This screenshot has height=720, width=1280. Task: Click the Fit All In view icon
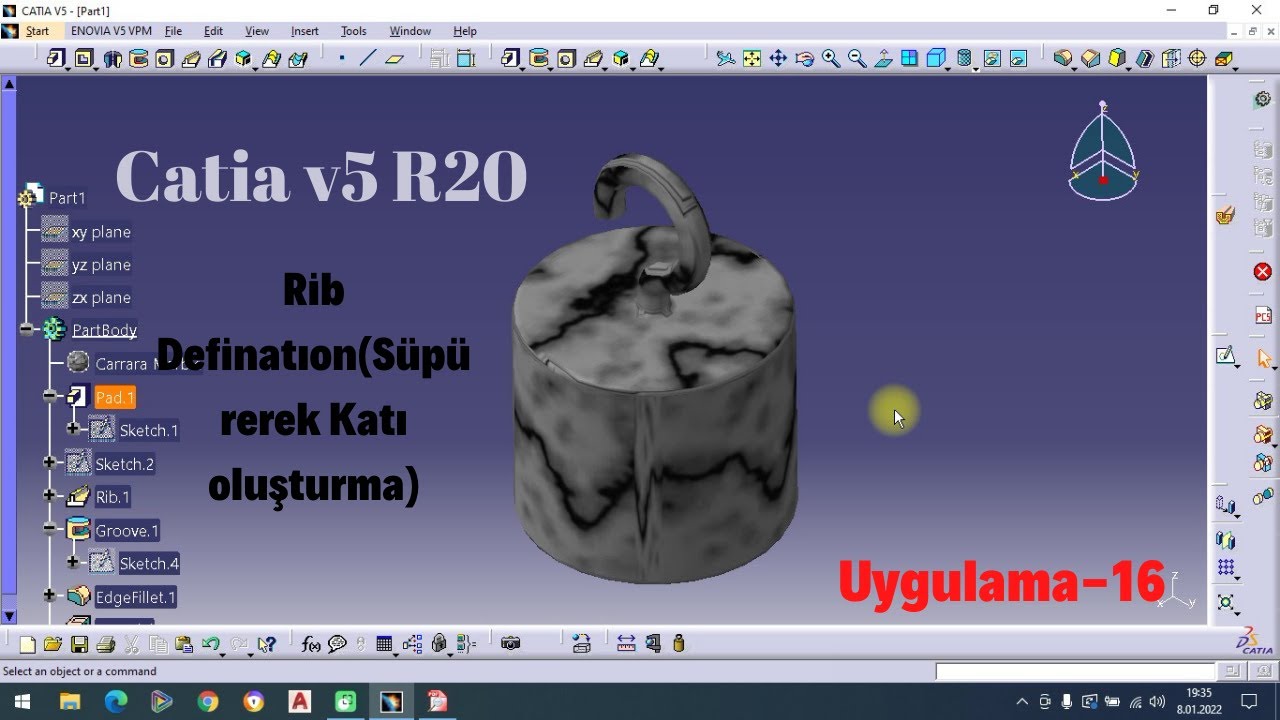pos(752,59)
